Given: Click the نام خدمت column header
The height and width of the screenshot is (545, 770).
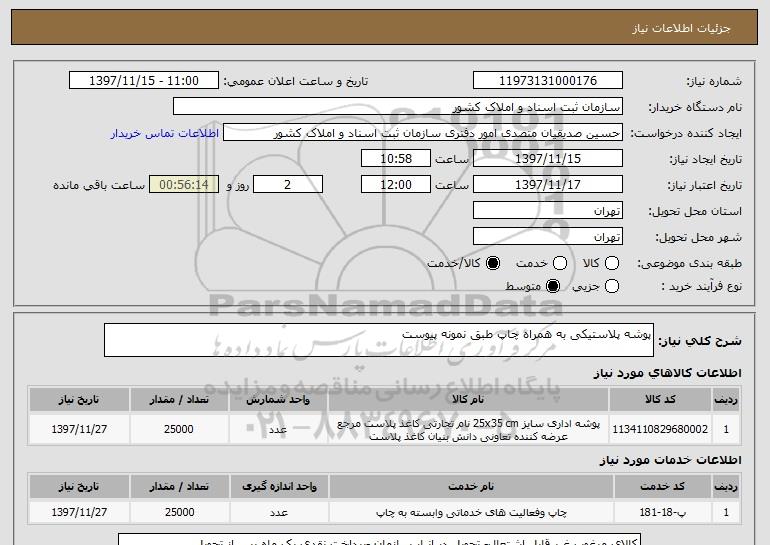Looking at the screenshot, I should 471,487.
